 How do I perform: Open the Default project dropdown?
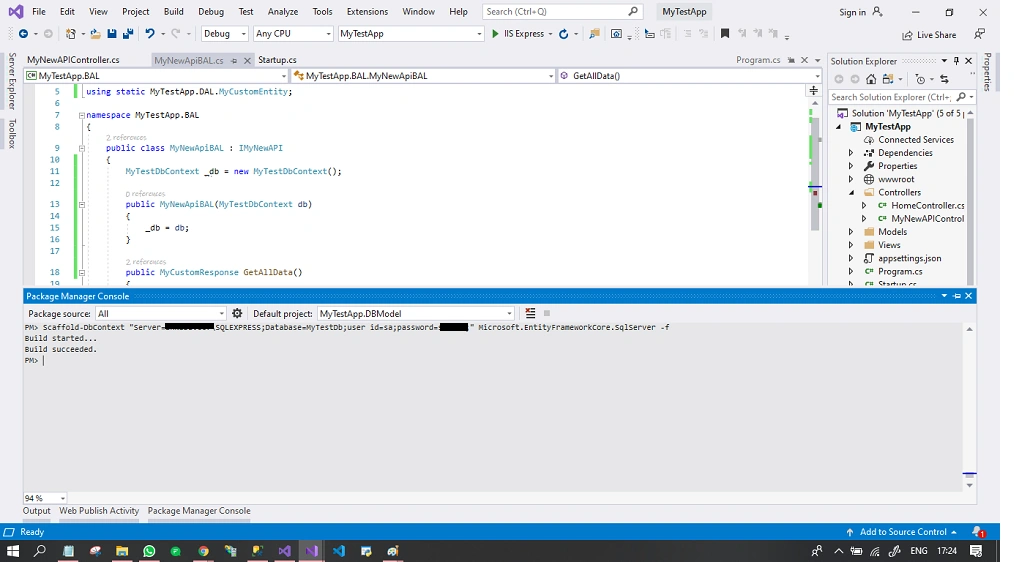click(416, 314)
